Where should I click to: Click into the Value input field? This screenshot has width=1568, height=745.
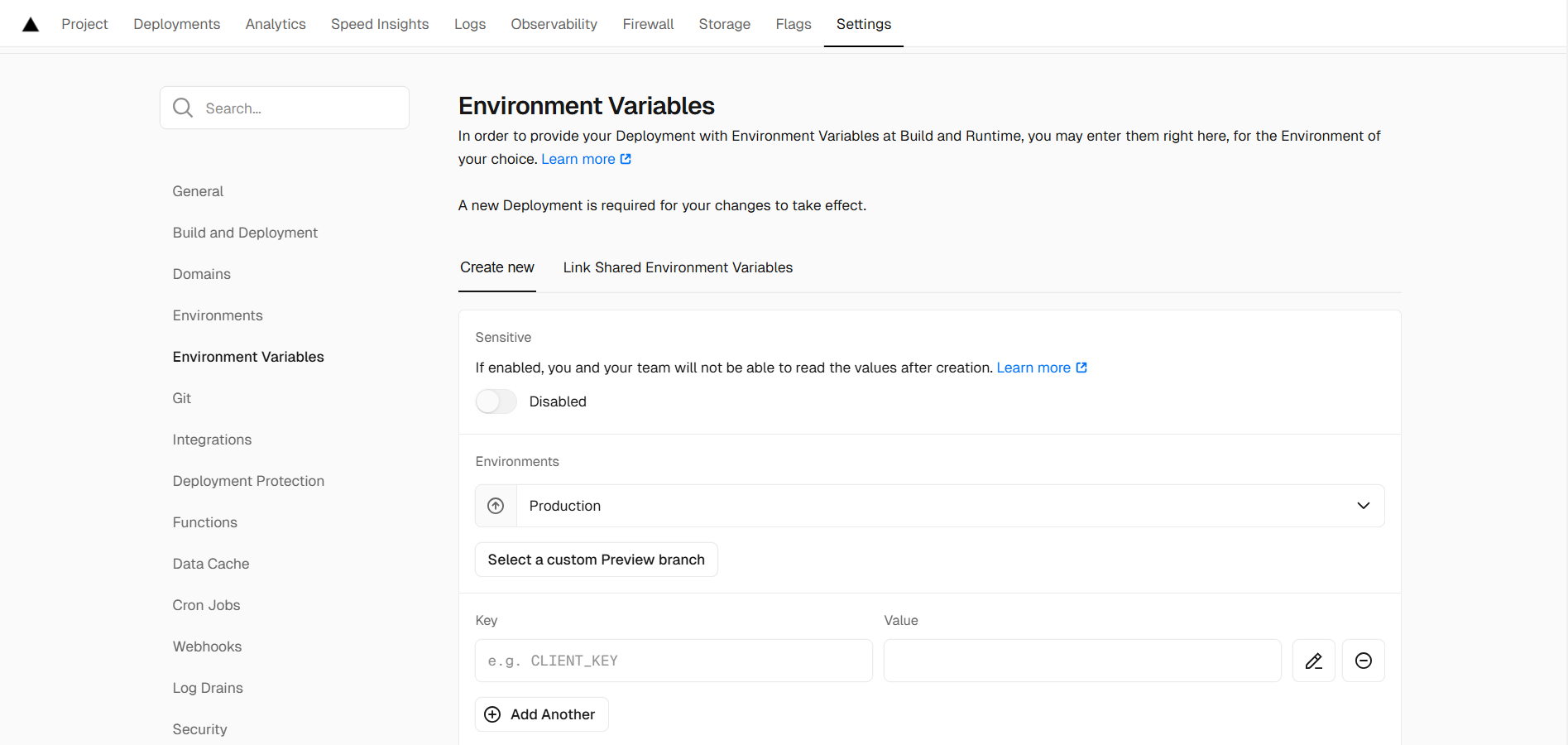click(x=1081, y=661)
